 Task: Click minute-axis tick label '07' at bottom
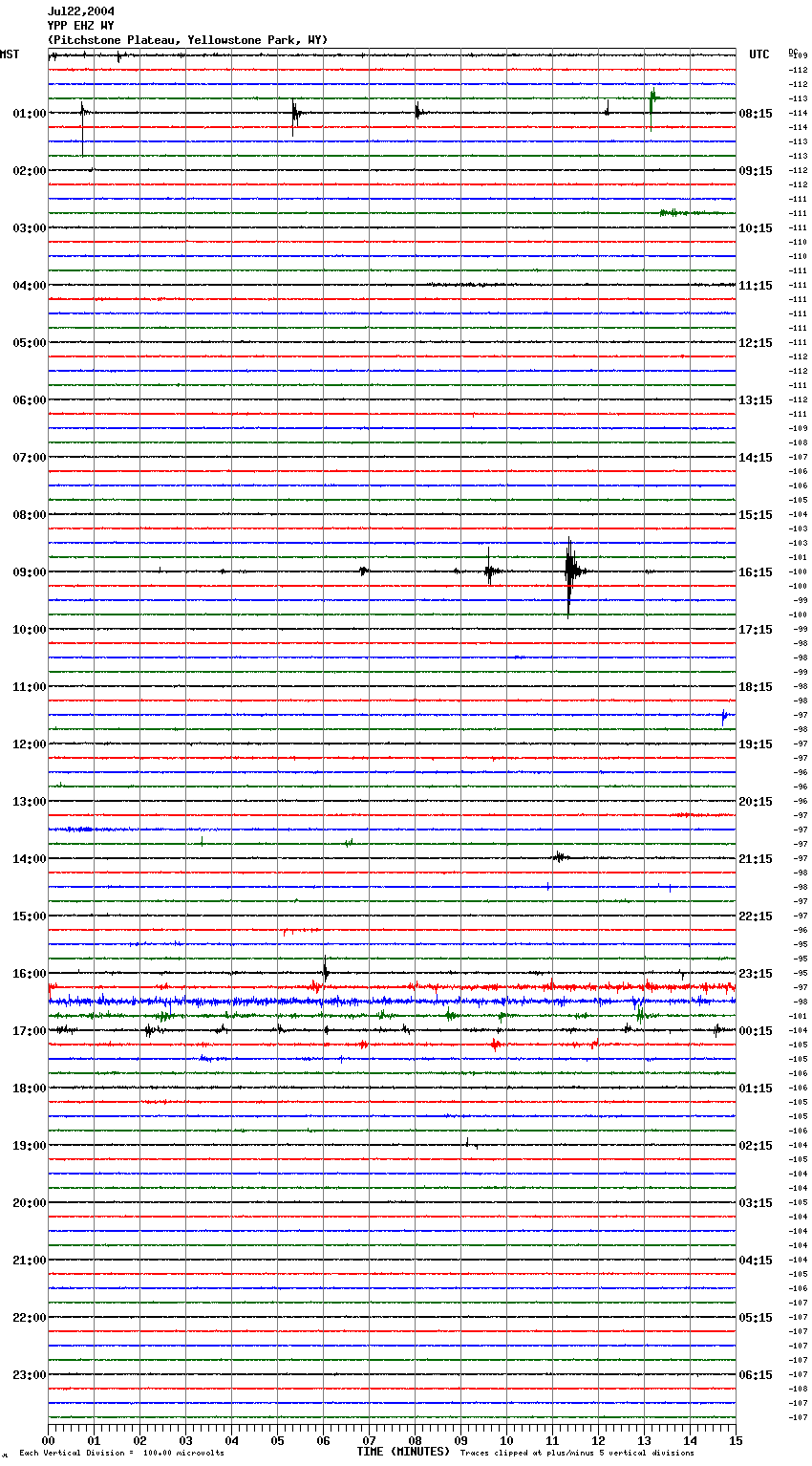pos(369,1441)
